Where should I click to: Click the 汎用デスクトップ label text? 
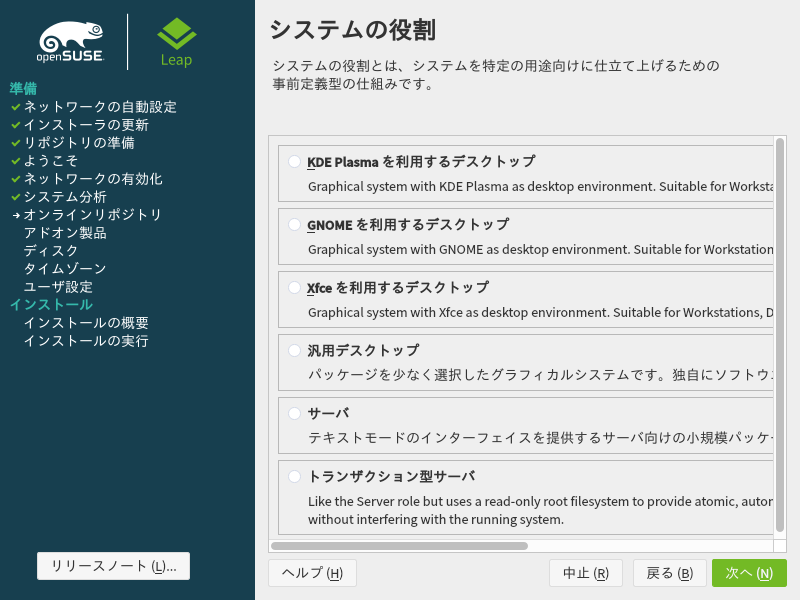(363, 351)
